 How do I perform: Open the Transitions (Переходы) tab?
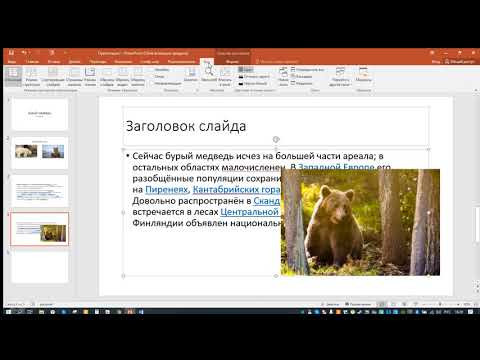98,61
